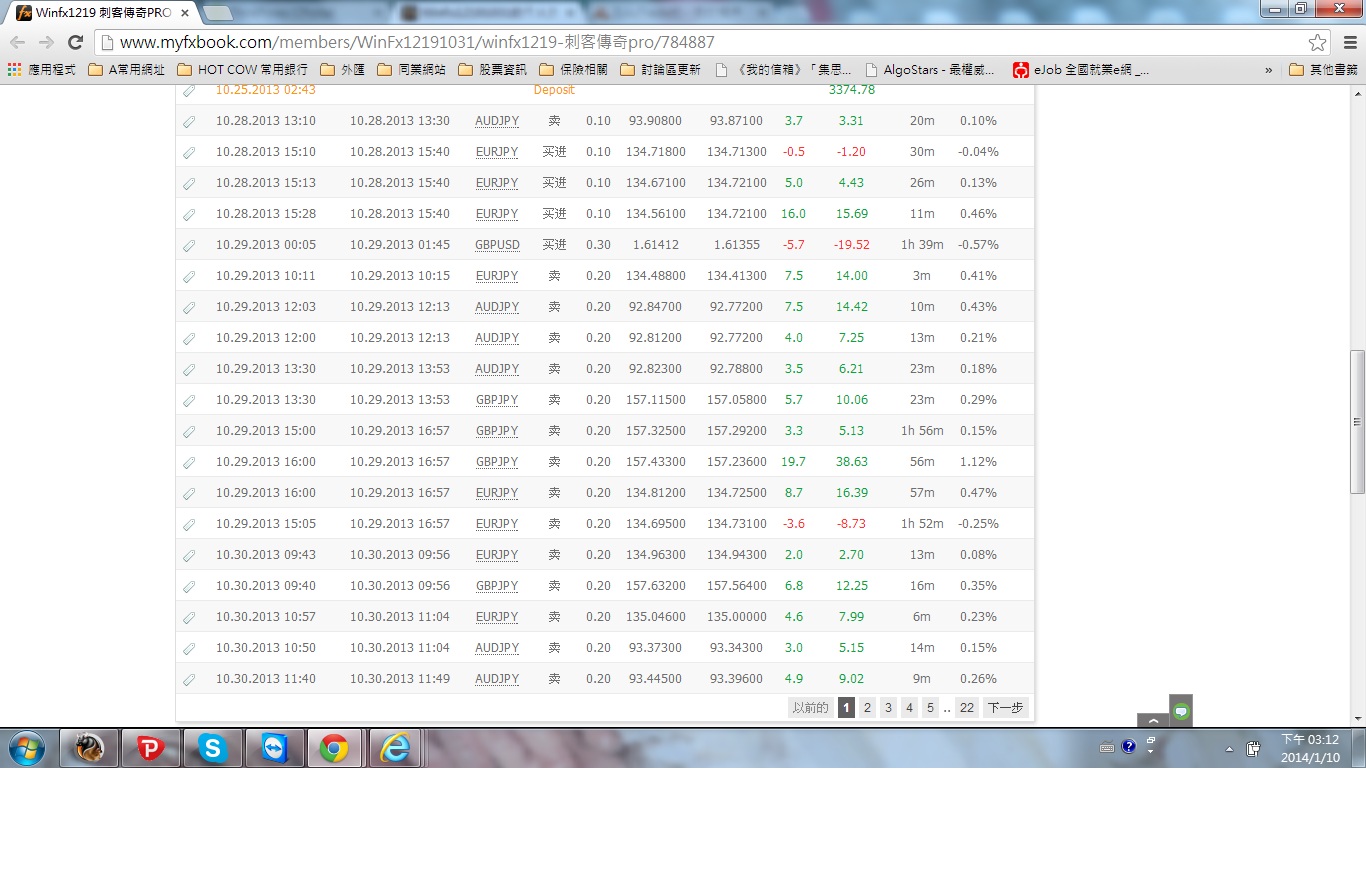
Task: Go to page 22 of trade history
Action: pyautogui.click(x=966, y=707)
